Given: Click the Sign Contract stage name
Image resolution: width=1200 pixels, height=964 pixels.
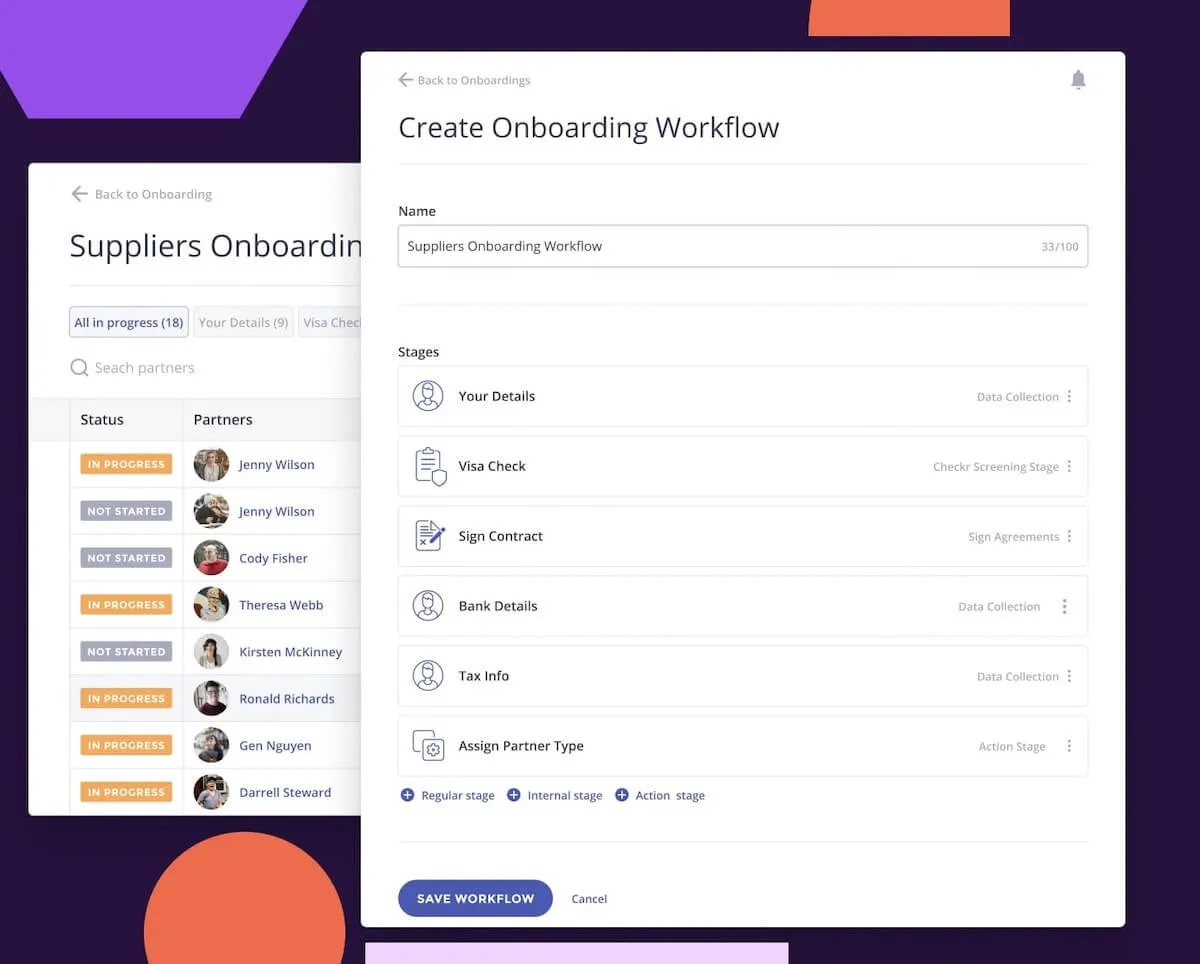Looking at the screenshot, I should point(501,536).
